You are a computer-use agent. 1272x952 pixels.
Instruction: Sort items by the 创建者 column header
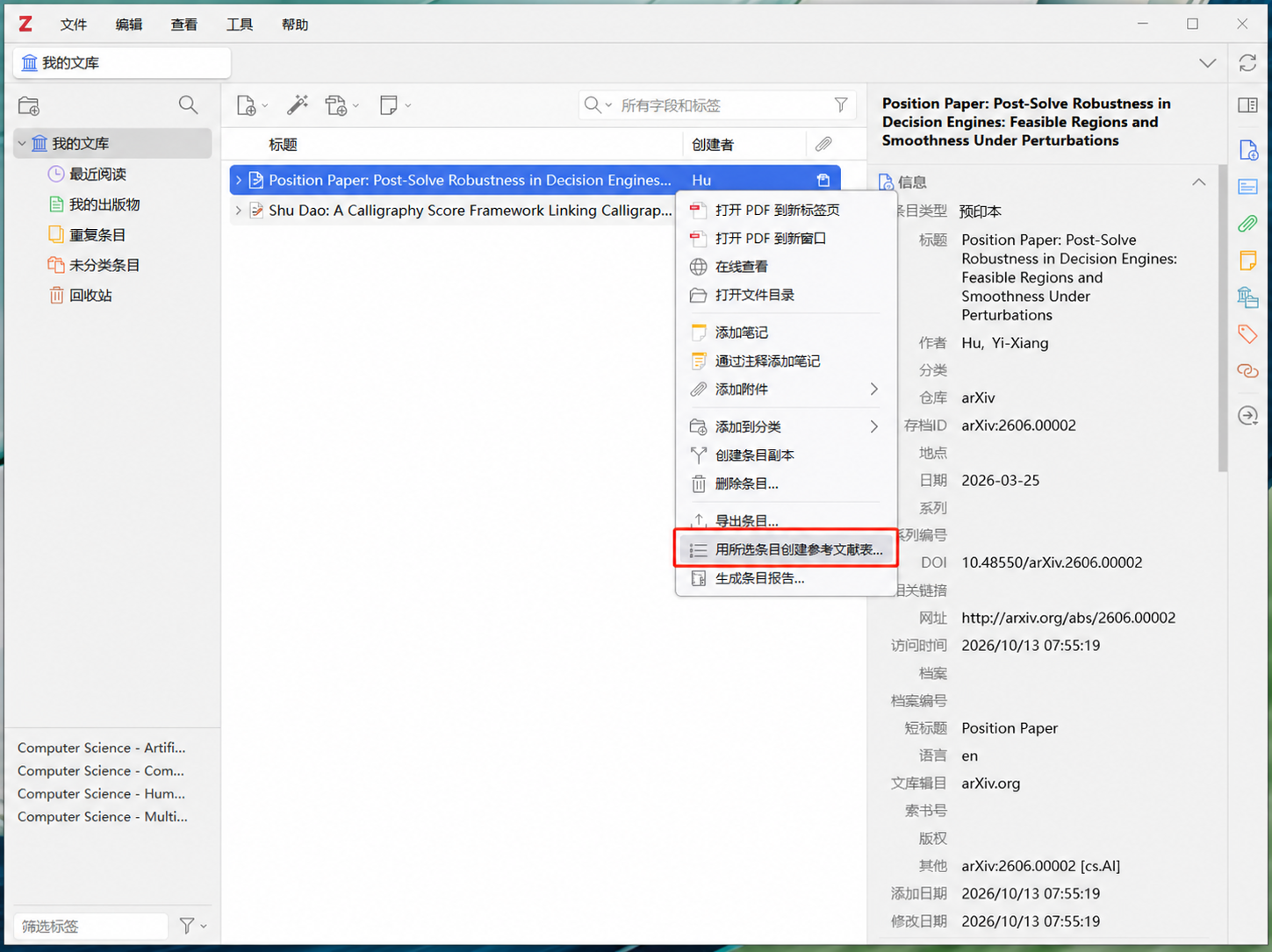pyautogui.click(x=744, y=145)
